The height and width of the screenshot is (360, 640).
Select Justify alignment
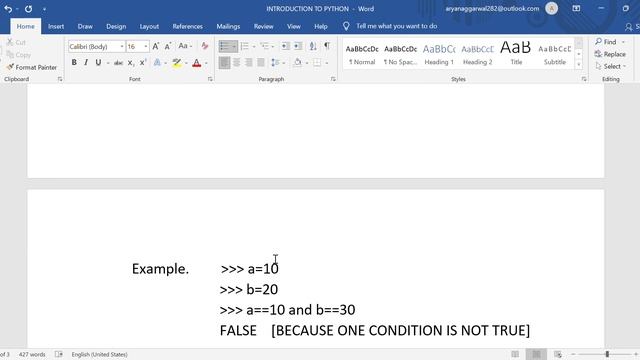(x=261, y=63)
